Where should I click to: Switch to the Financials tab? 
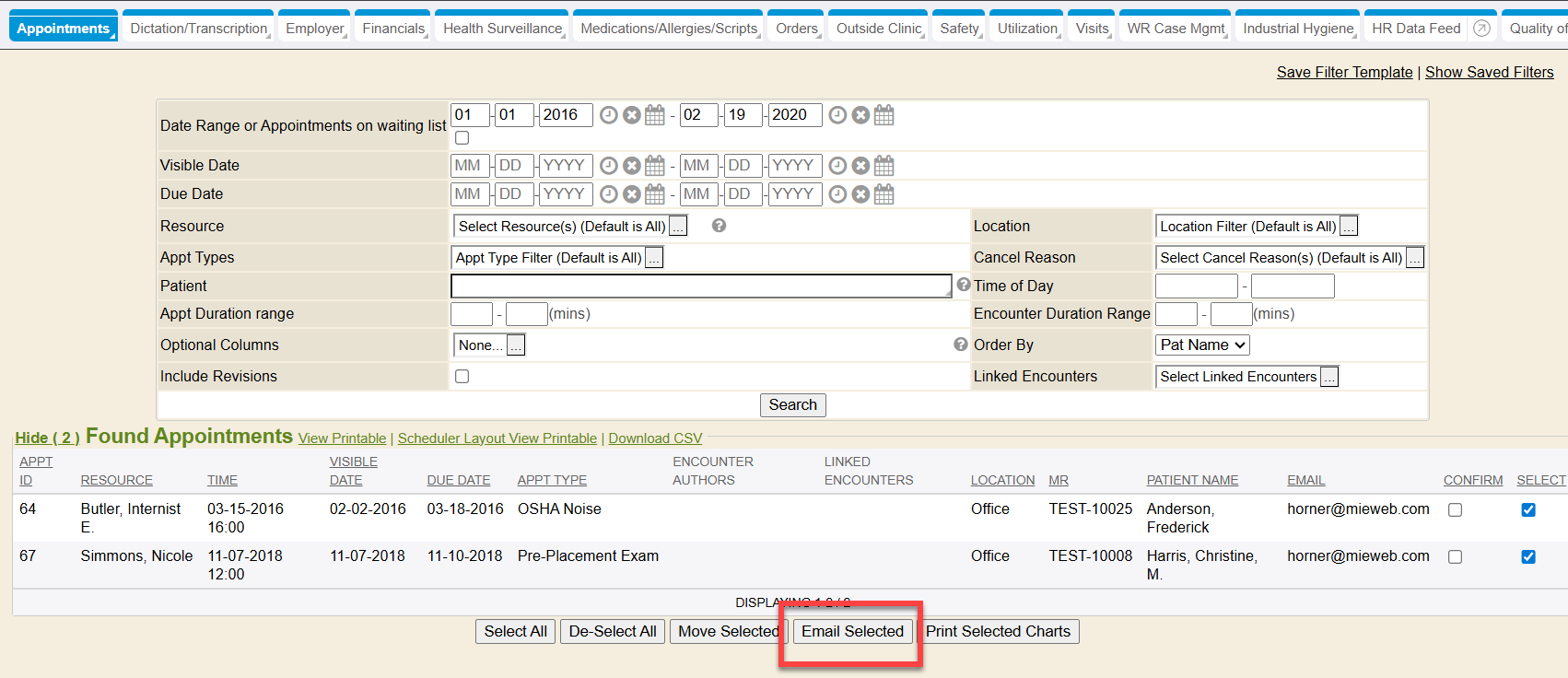[x=393, y=29]
